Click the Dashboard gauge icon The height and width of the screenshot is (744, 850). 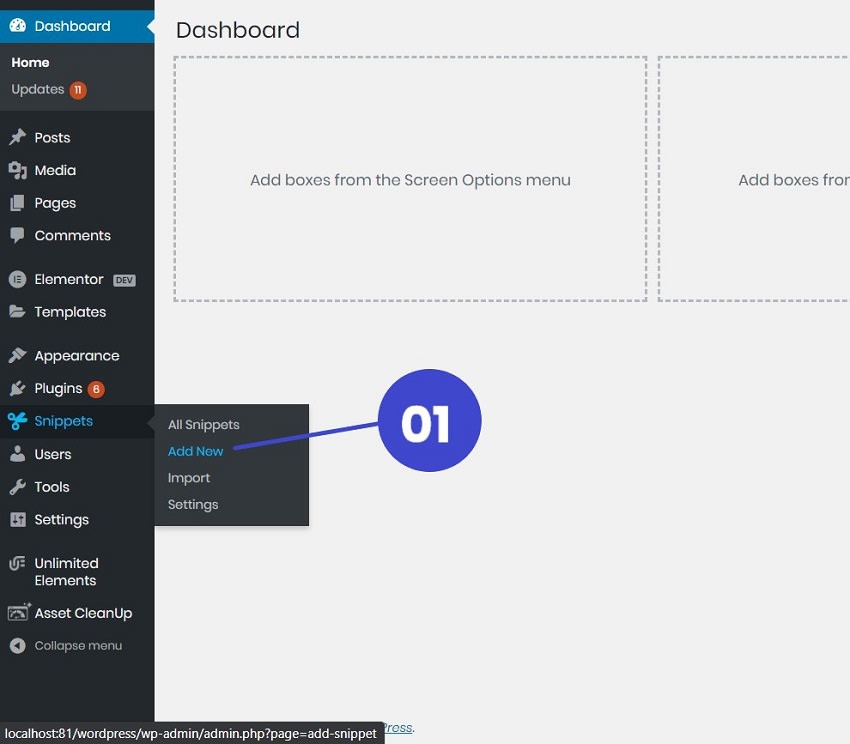[17, 25]
